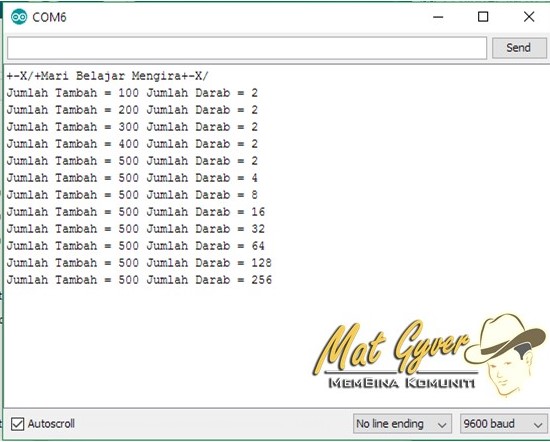
Task: Maximize the COM6 serial monitor window
Action: click(483, 17)
